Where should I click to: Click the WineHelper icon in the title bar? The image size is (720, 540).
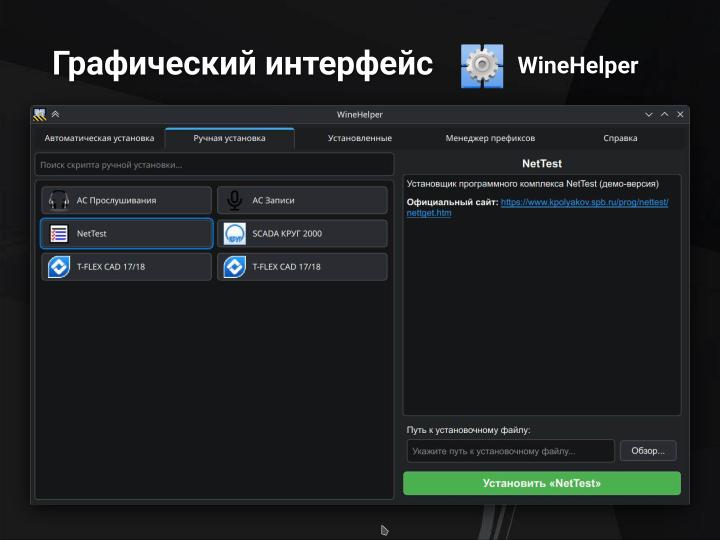click(x=39, y=114)
